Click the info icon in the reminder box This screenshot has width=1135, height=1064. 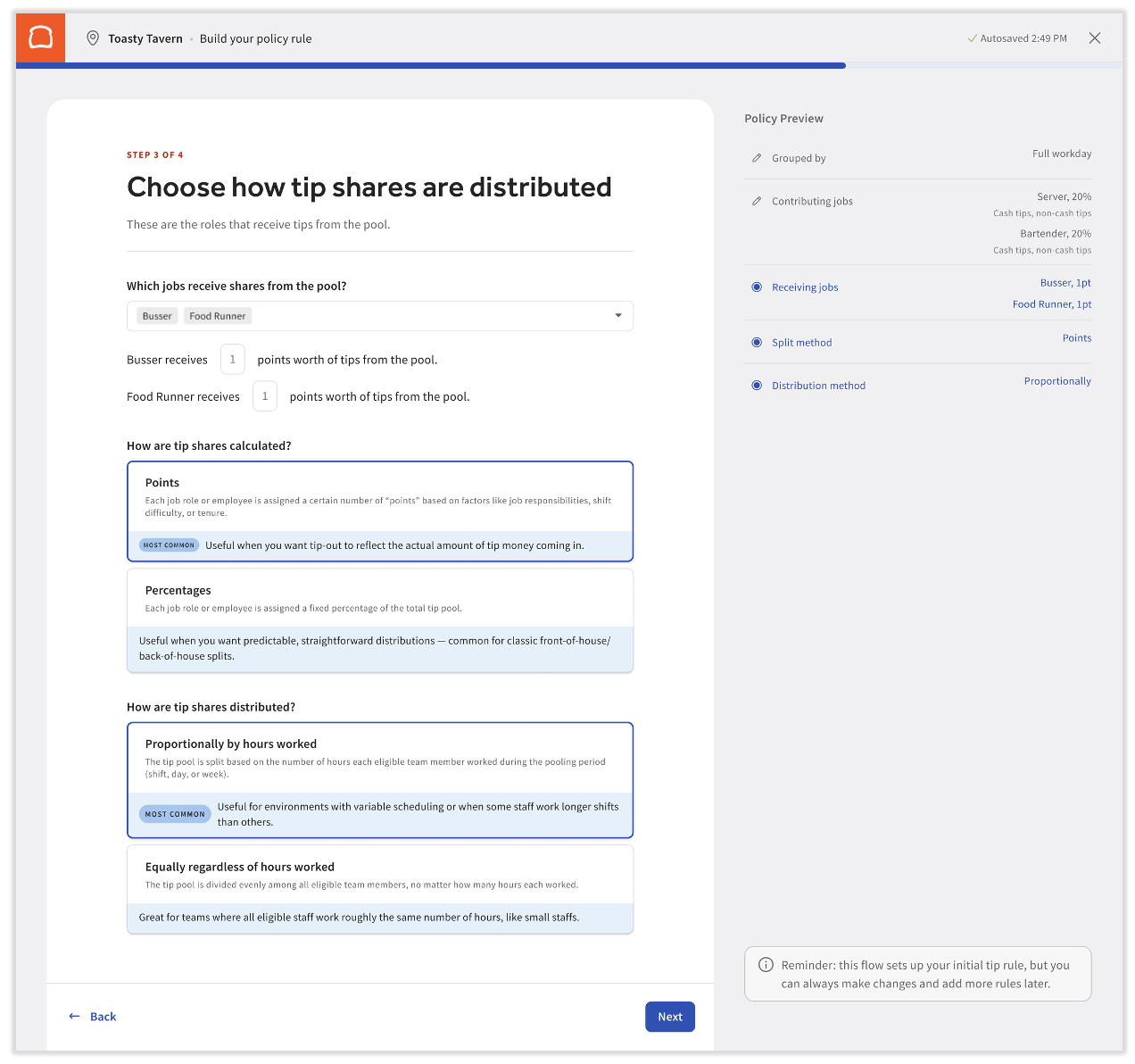point(766,965)
